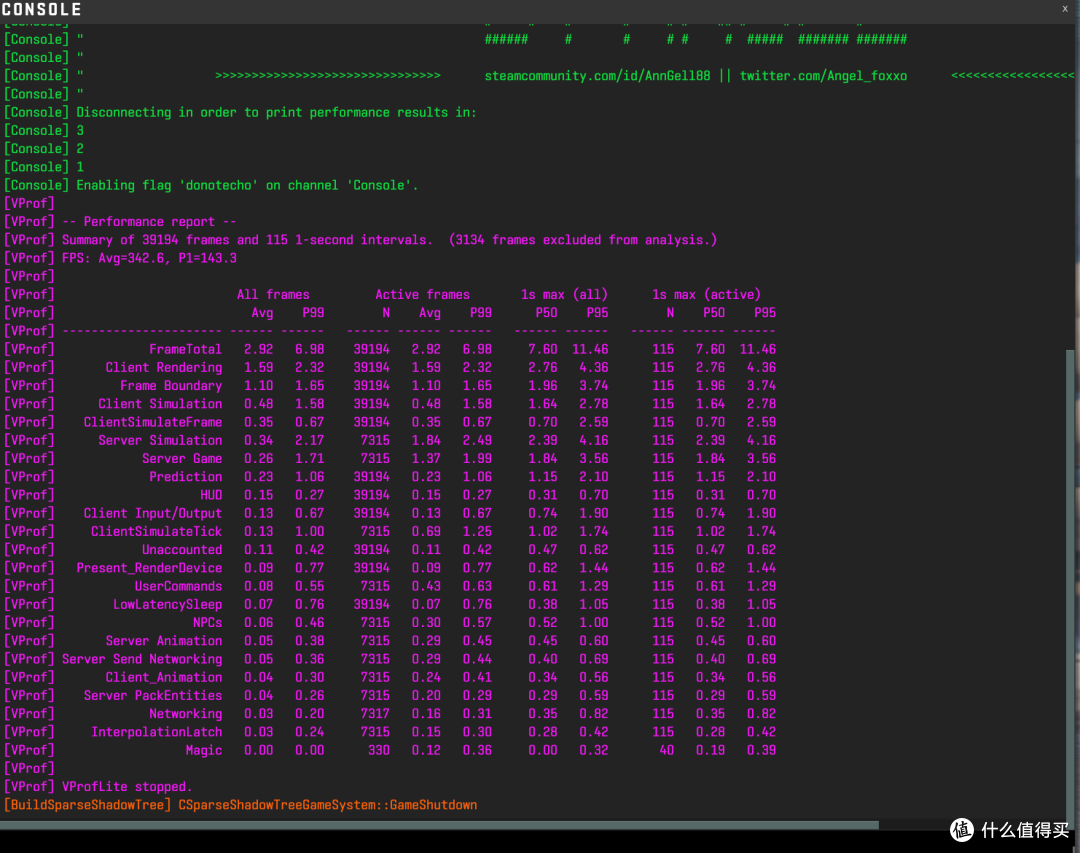The image size is (1080, 853).
Task: Click the Server Game row label
Action: (x=182, y=459)
